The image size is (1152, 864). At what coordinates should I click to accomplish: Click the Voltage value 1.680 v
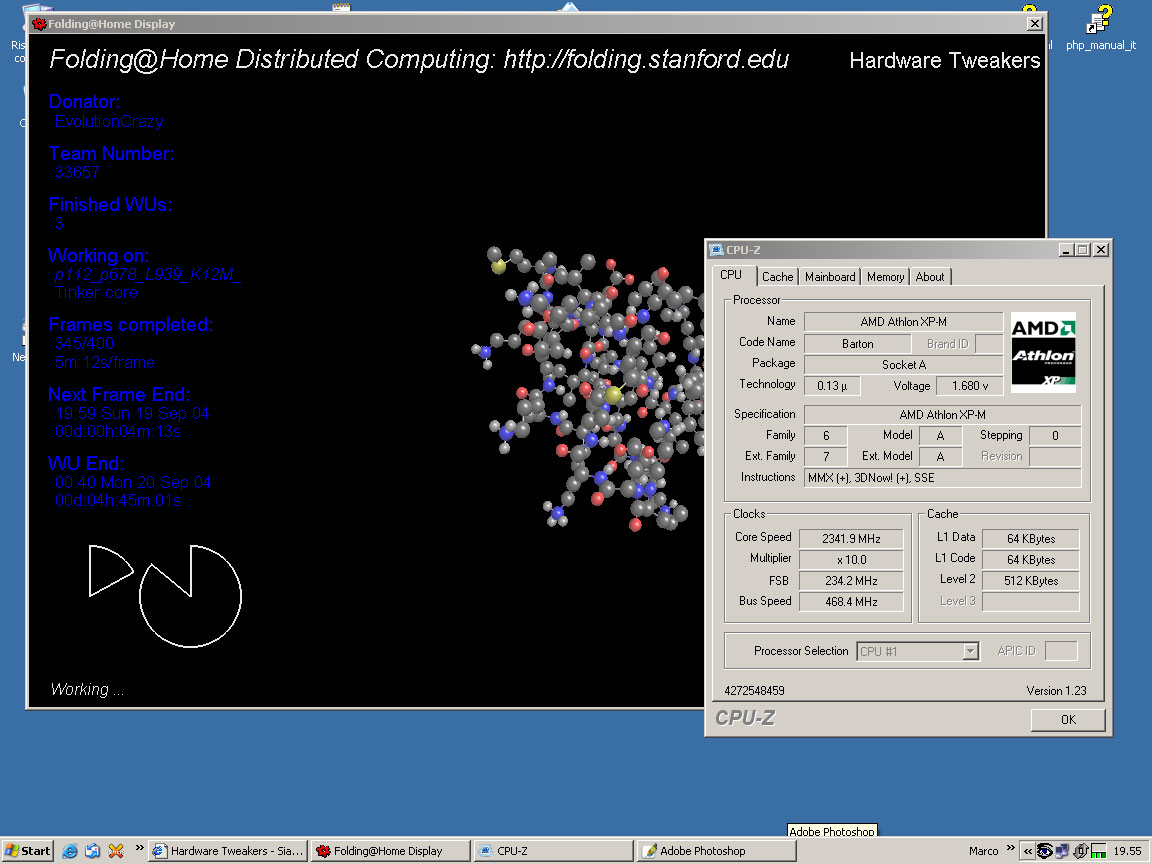pos(970,386)
